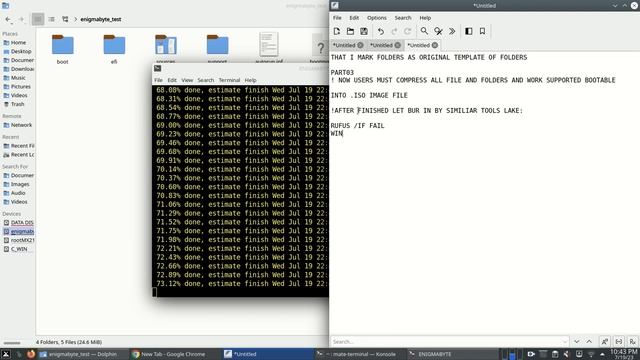Open the Search menu in text editor
This screenshot has width=640, height=360.
coord(403,18)
